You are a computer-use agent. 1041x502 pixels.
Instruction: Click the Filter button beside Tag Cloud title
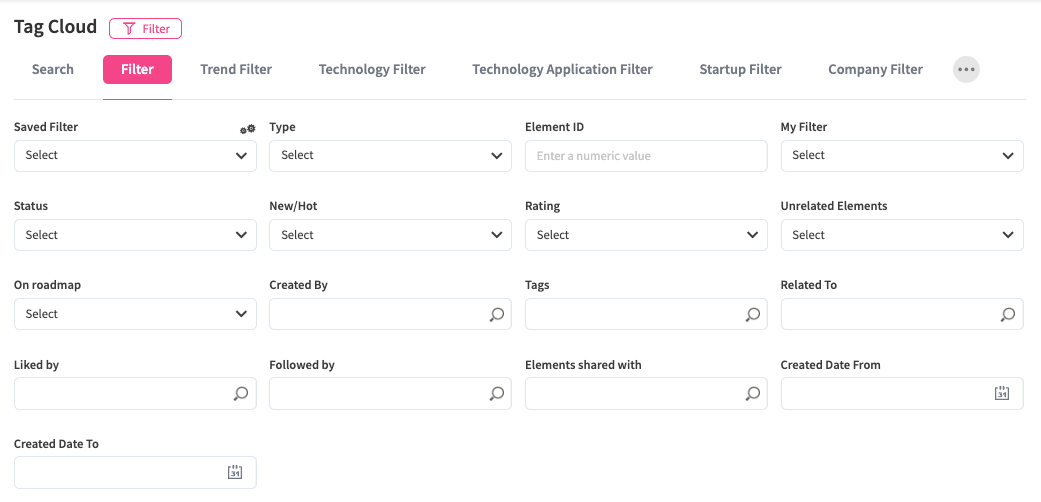click(x=146, y=29)
